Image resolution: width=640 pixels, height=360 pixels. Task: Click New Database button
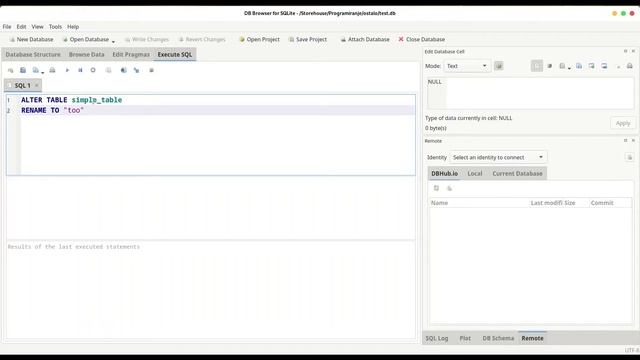coord(31,39)
